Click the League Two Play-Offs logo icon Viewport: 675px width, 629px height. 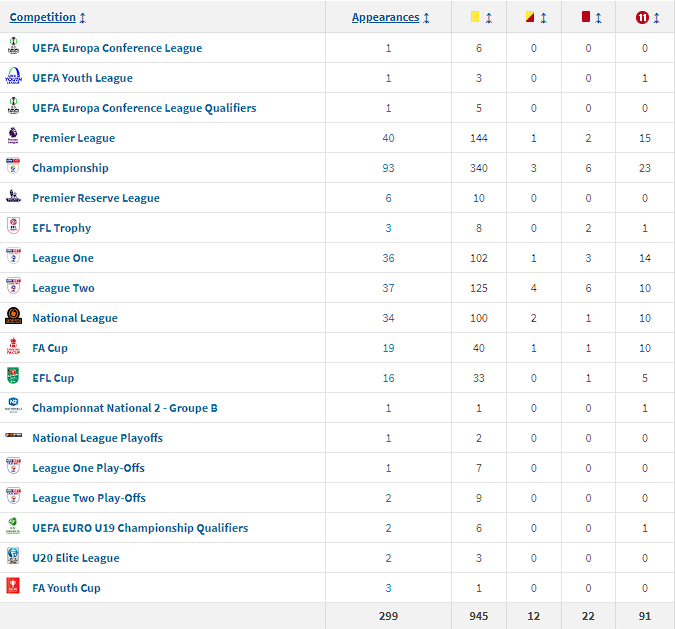point(13,496)
